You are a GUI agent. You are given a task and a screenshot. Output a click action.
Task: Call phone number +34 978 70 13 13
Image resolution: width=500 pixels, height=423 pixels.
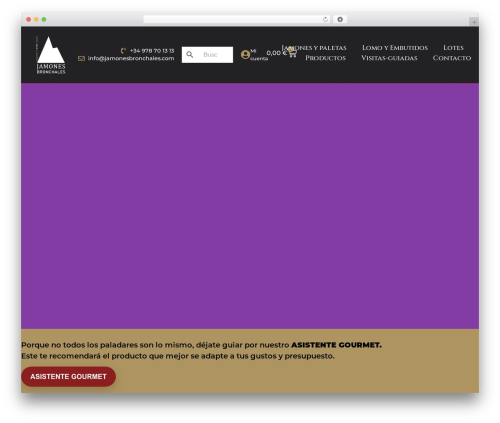click(152, 51)
